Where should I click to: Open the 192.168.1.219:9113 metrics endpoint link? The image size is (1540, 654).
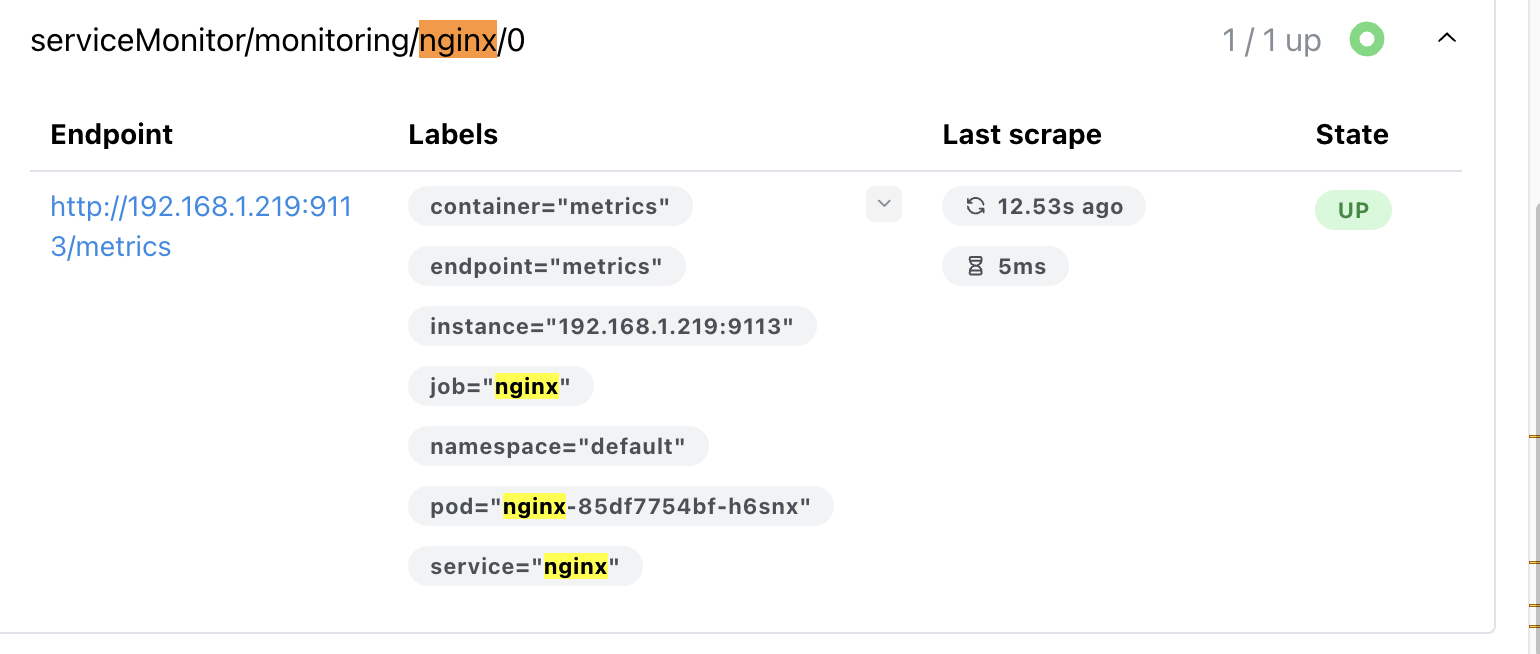[x=201, y=227]
